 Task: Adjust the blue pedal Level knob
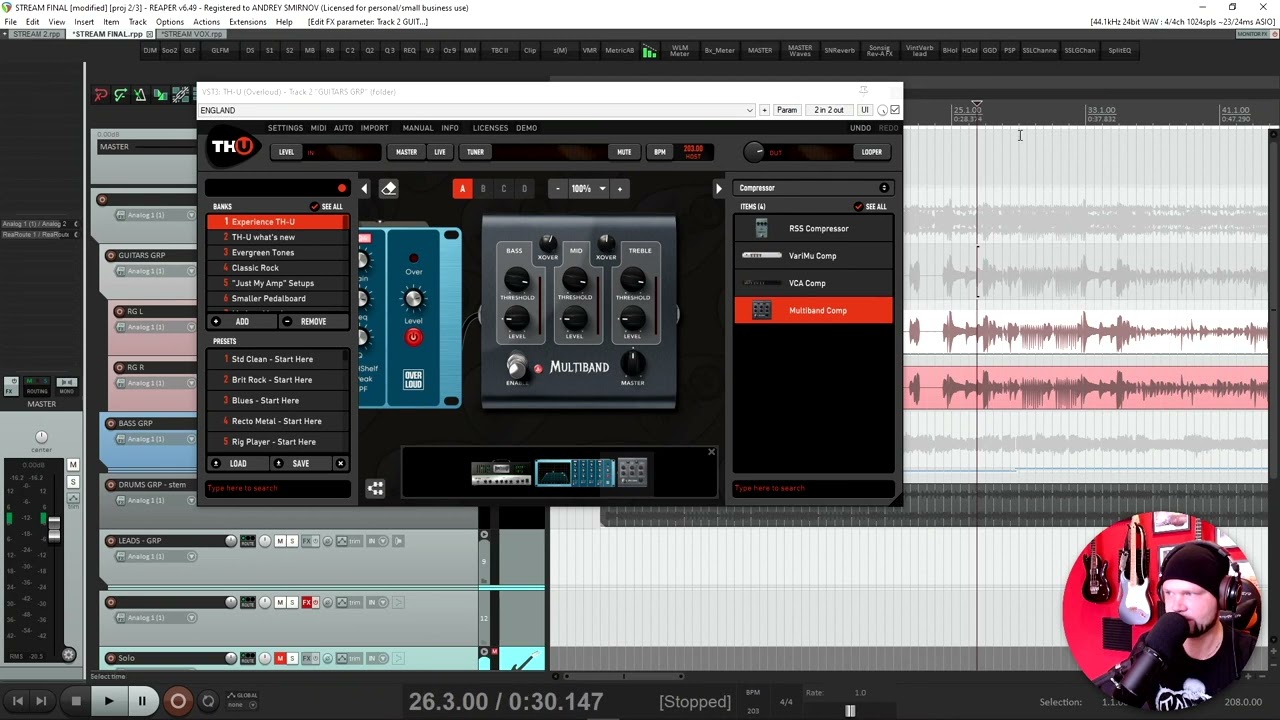point(413,300)
